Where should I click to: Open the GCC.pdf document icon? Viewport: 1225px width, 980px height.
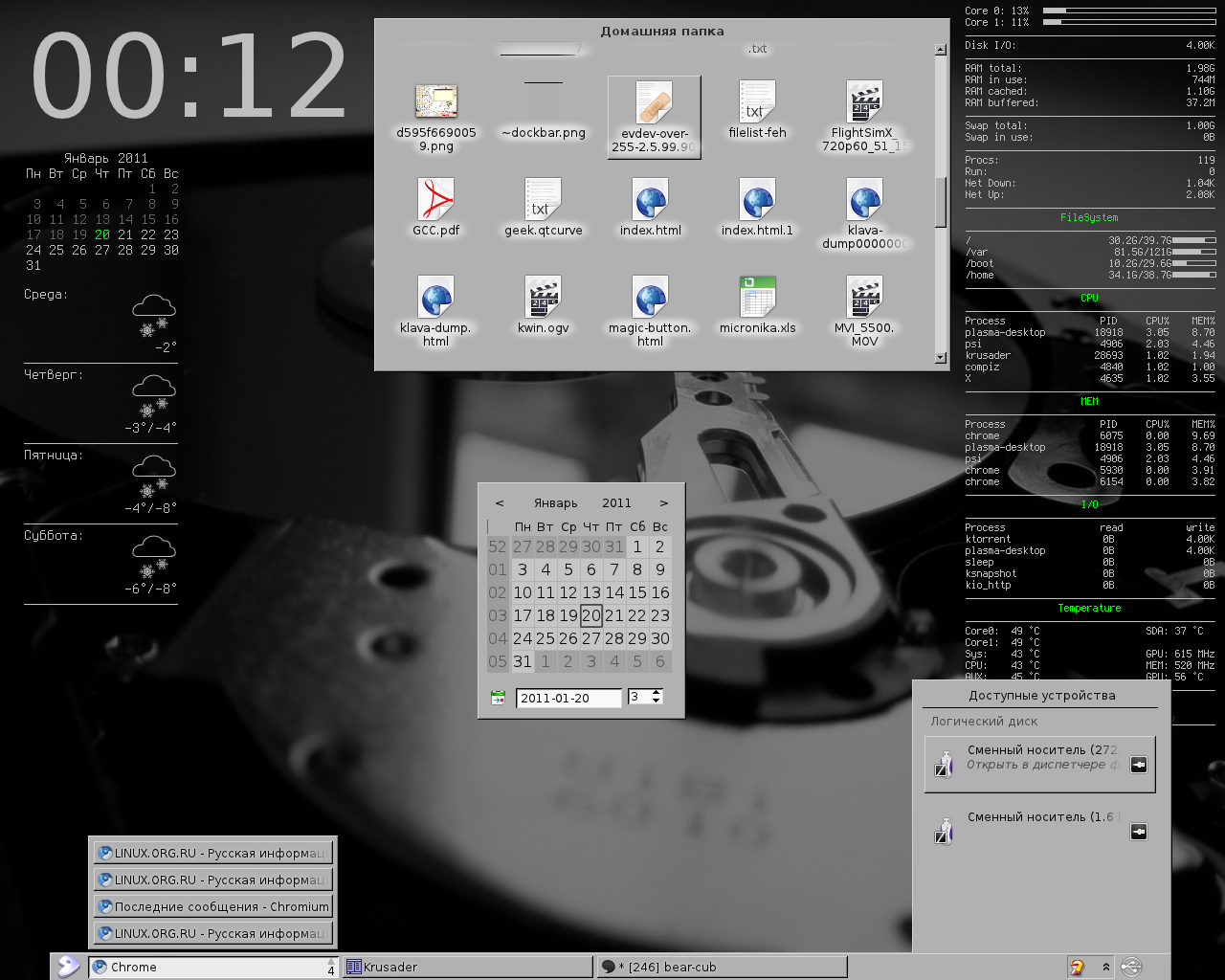[436, 199]
